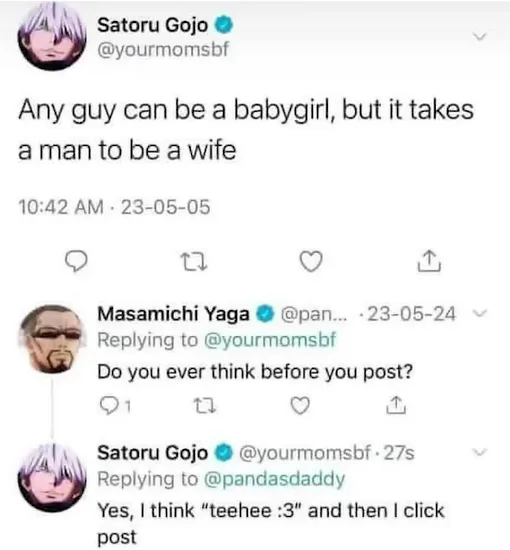Reply to Satoru Gojo's main tweet
Screen dimensions: 510x550
point(76,262)
